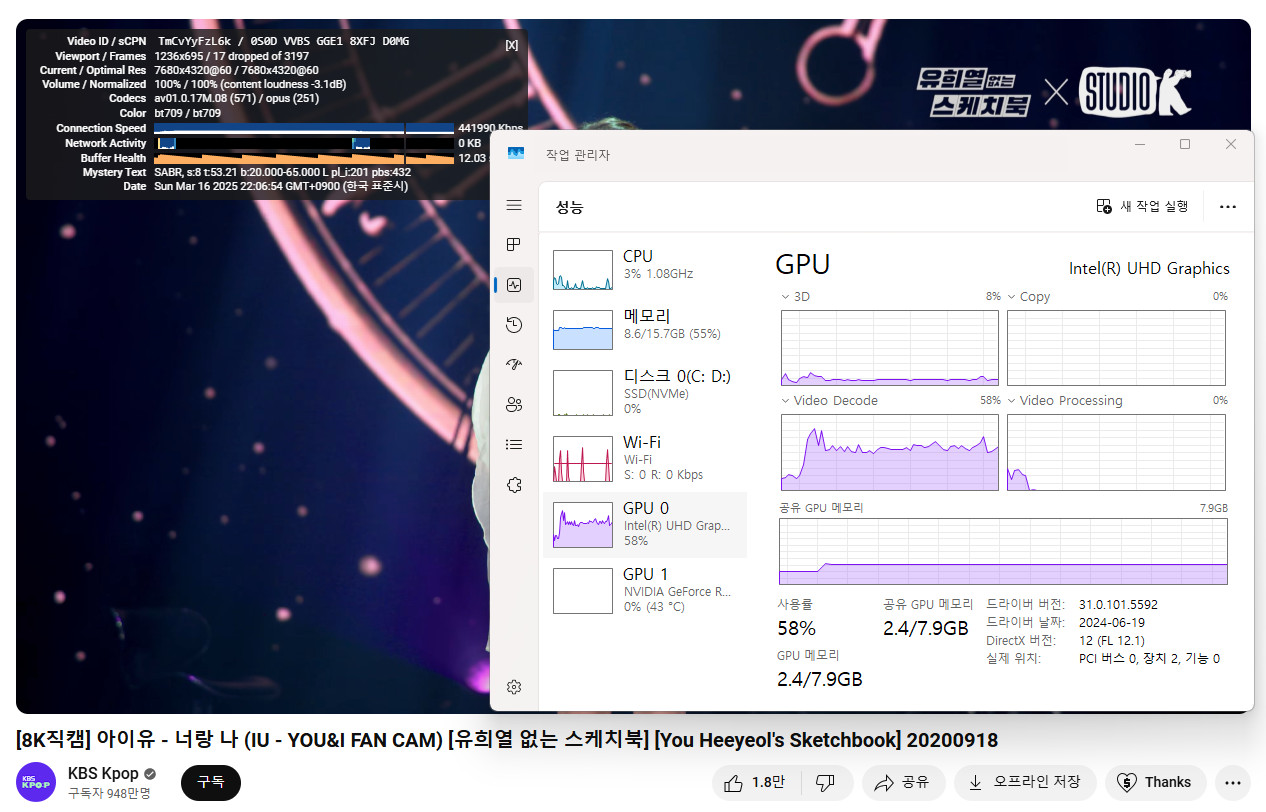Open Task Manager settings gear

coord(514,687)
